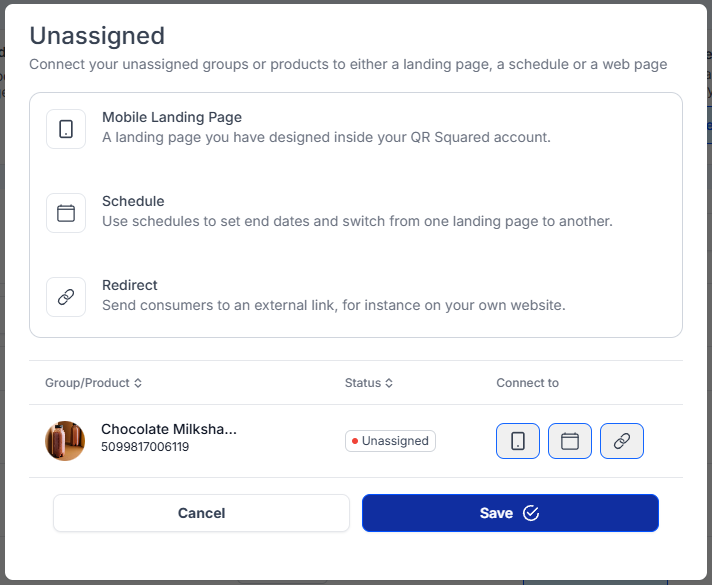The height and width of the screenshot is (585, 712).
Task: Open the Chocolate Milkshake product thumbnail
Action: pyautogui.click(x=65, y=441)
